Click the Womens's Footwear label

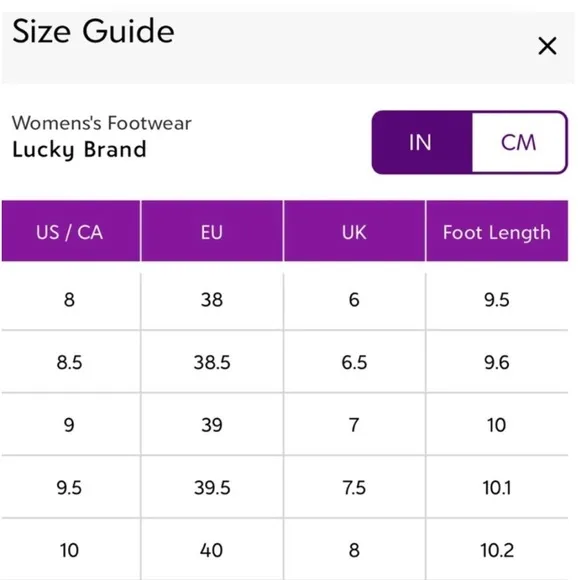[102, 123]
